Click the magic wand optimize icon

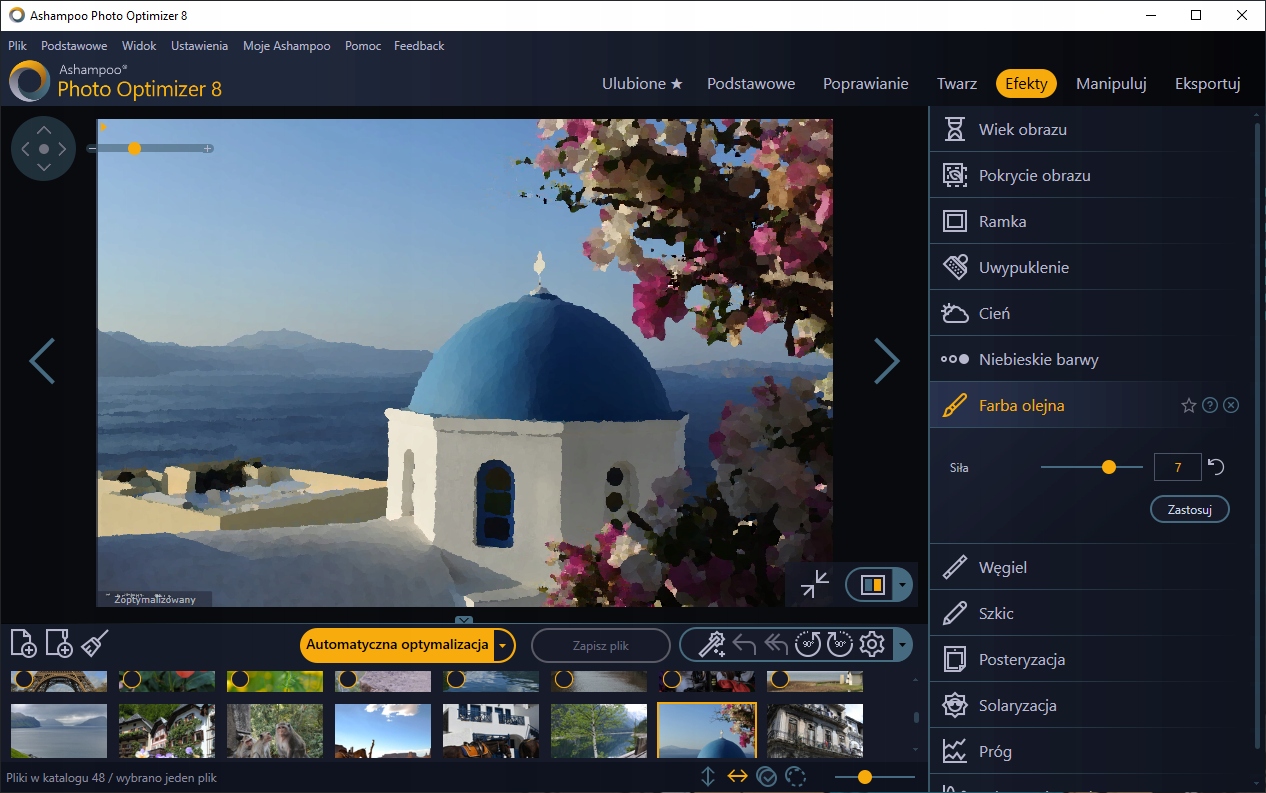click(x=711, y=644)
